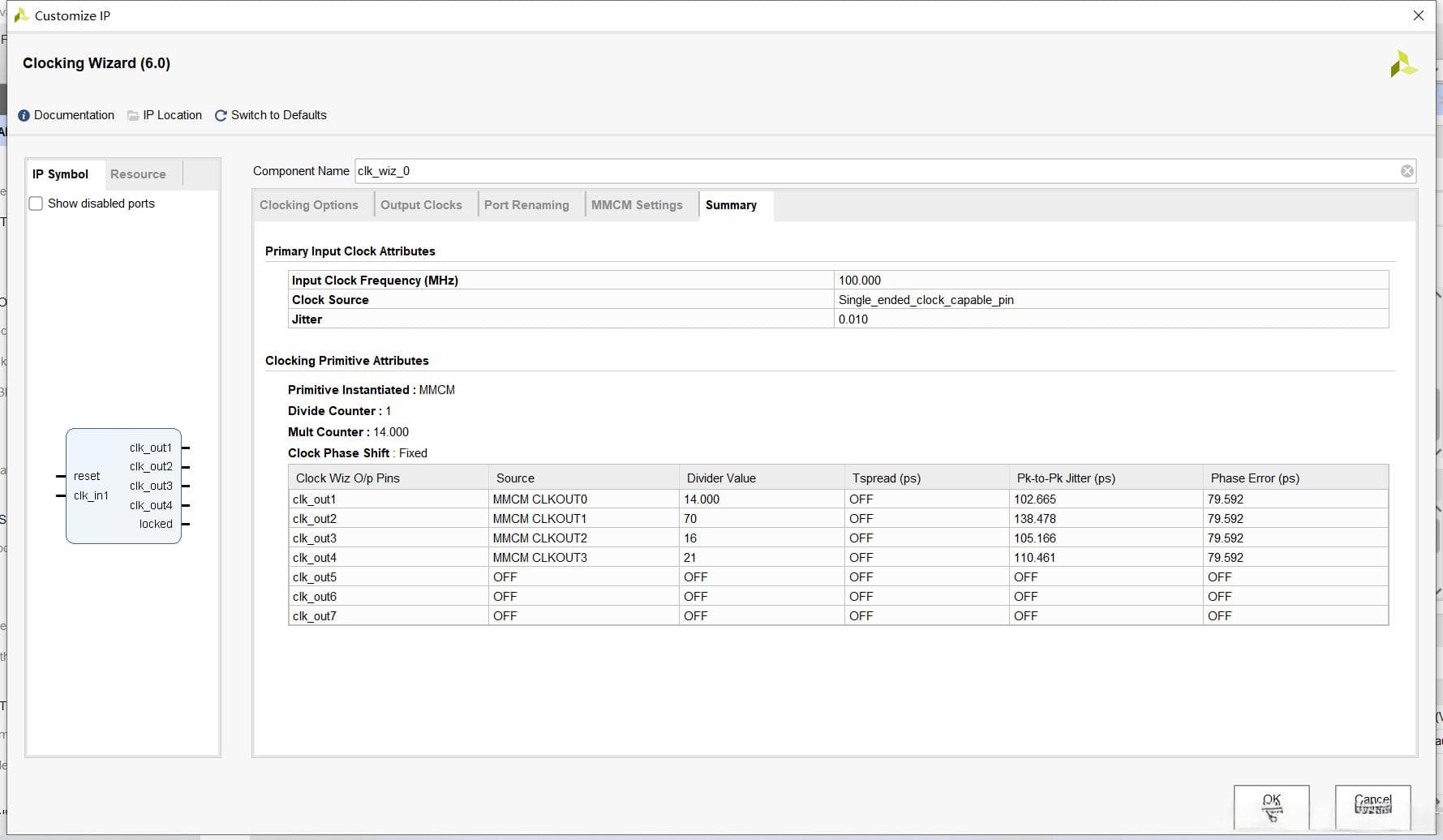This screenshot has width=1443, height=840.
Task: Switch to the IP Symbol tab
Action: (x=60, y=174)
